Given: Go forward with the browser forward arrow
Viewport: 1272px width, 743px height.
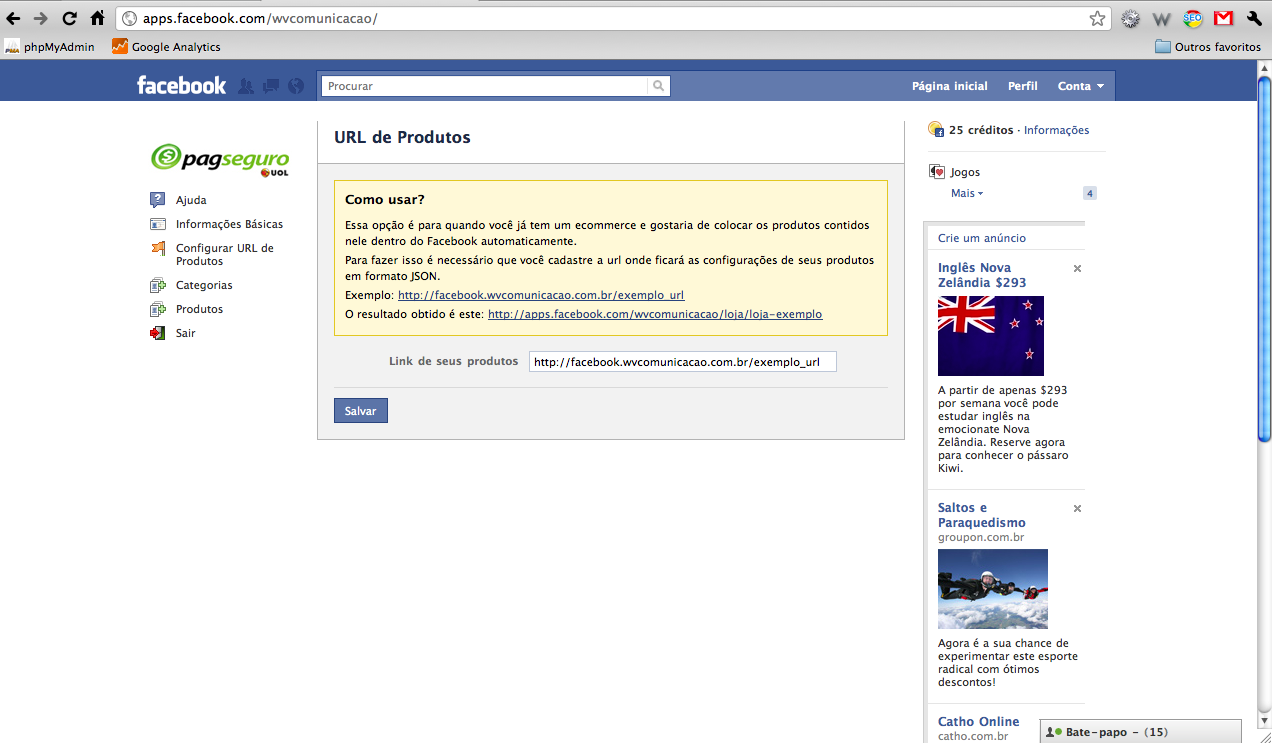Looking at the screenshot, I should point(41,18).
